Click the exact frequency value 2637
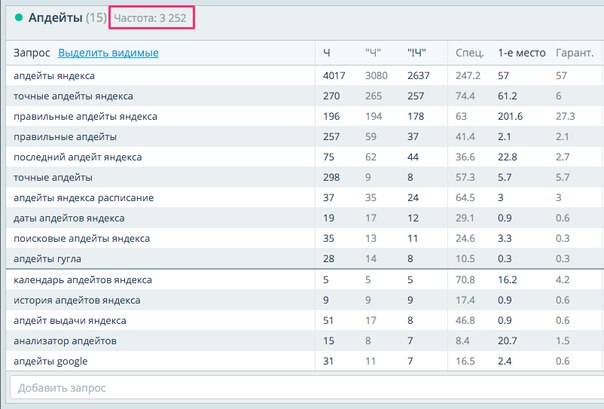The image size is (604, 409). pos(418,75)
